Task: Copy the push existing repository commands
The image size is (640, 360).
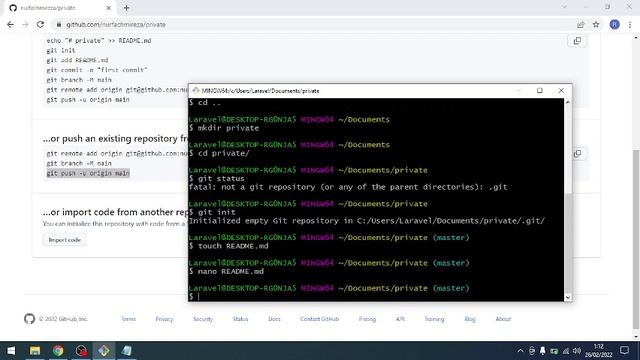Action: tap(577, 153)
